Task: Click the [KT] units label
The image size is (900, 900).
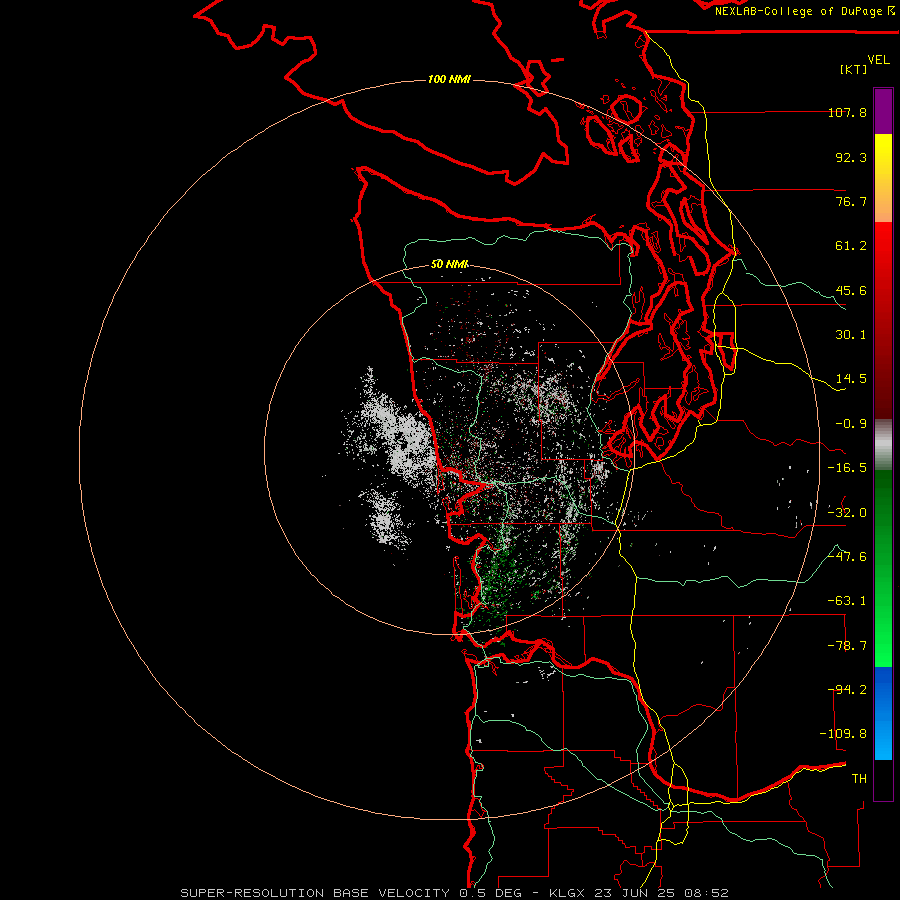Action: point(854,69)
